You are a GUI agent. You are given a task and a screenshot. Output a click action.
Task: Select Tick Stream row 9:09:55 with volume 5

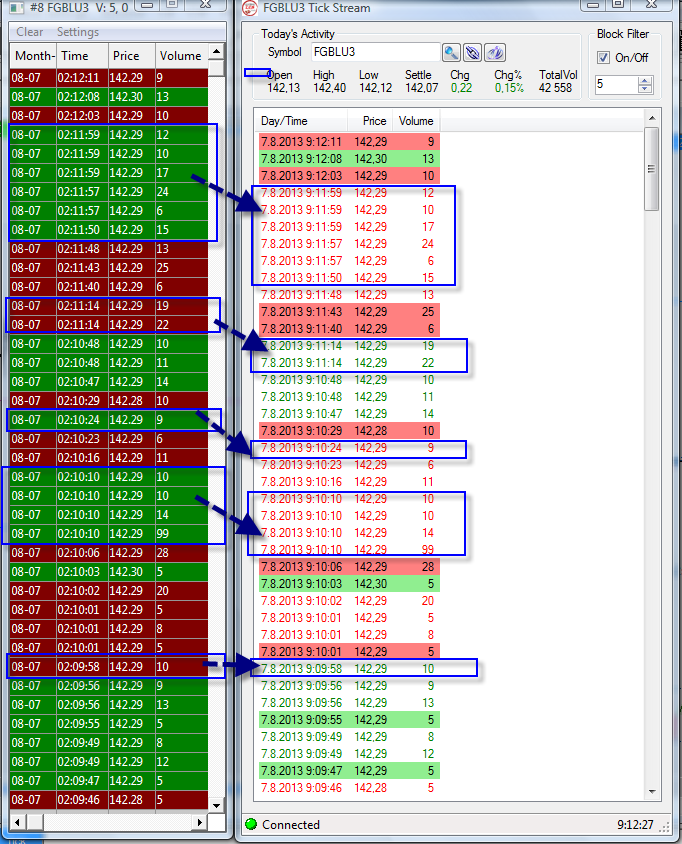tap(349, 720)
